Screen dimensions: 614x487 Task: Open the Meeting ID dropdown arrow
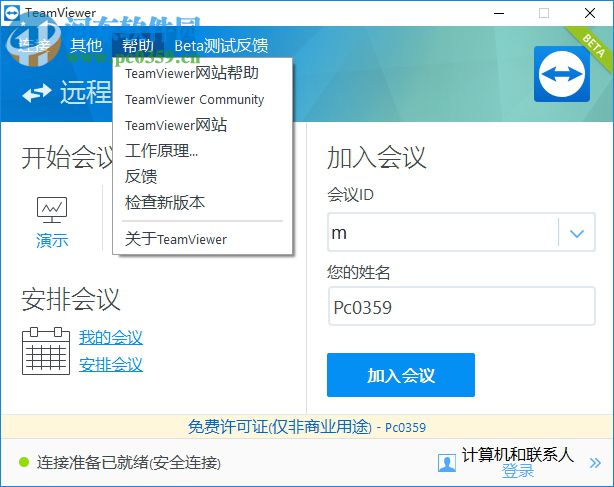pyautogui.click(x=577, y=233)
